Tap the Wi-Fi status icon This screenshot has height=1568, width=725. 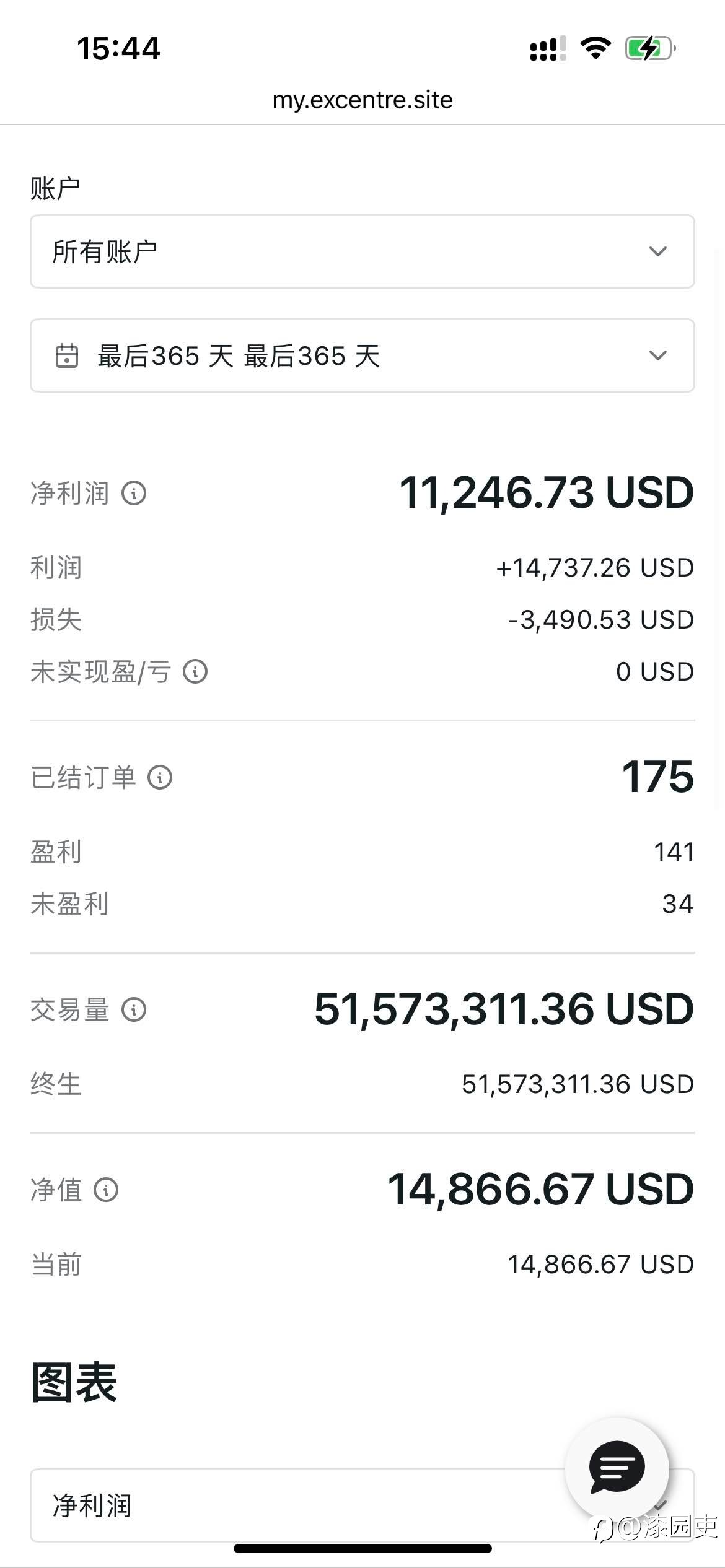click(x=595, y=48)
